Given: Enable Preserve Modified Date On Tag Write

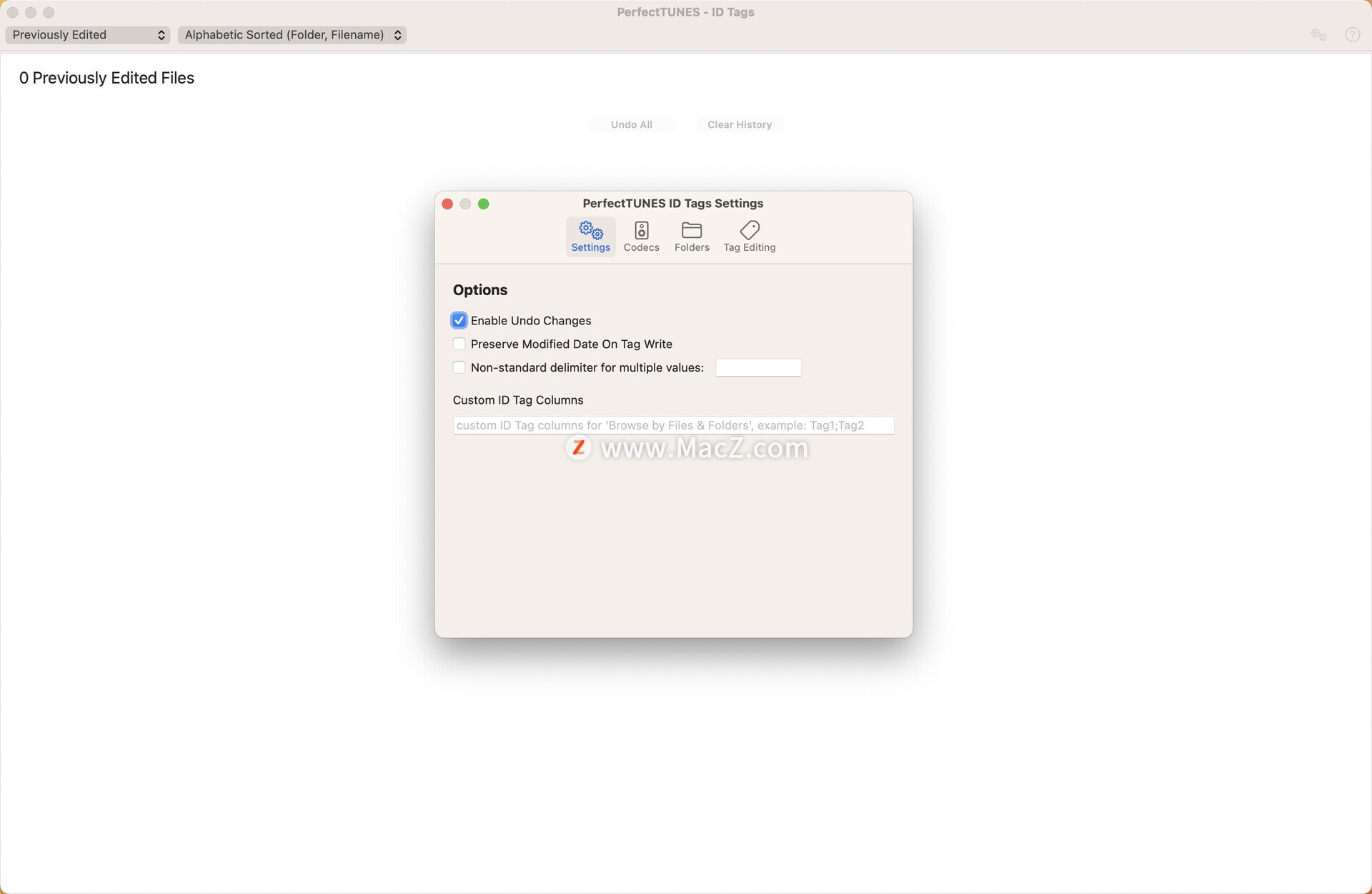Looking at the screenshot, I should pyautogui.click(x=459, y=344).
